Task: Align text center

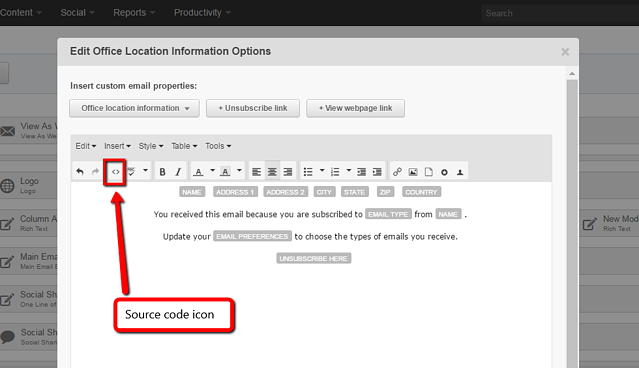Action: click(x=272, y=172)
